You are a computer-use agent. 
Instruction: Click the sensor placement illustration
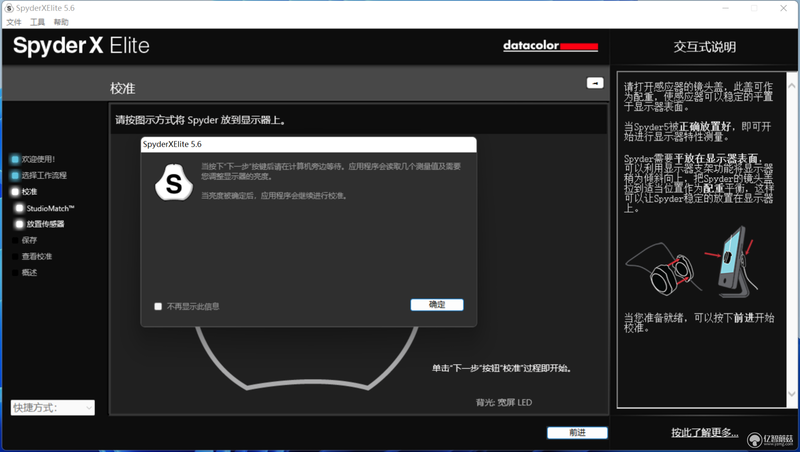click(691, 262)
